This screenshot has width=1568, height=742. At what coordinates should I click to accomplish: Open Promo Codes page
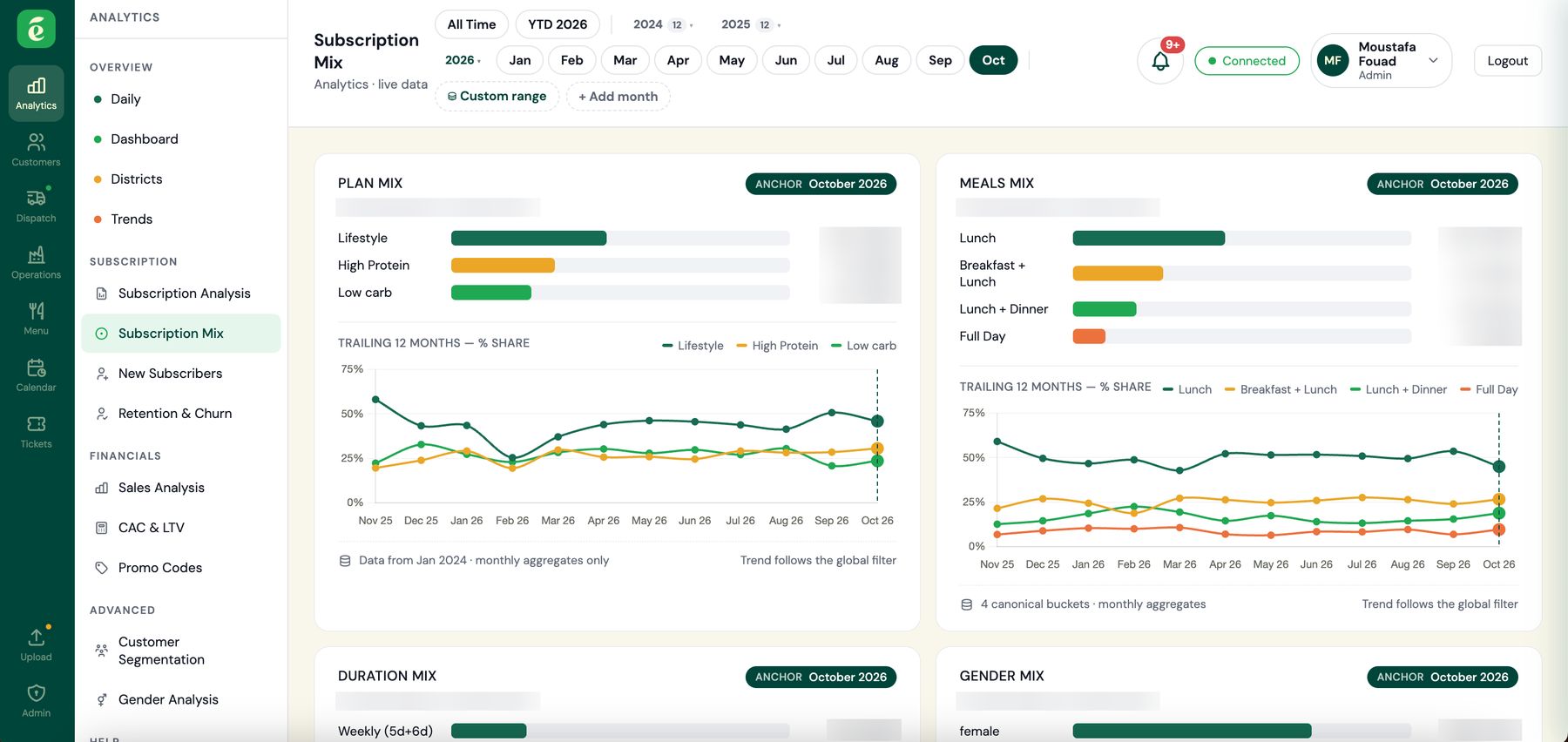tap(181, 568)
